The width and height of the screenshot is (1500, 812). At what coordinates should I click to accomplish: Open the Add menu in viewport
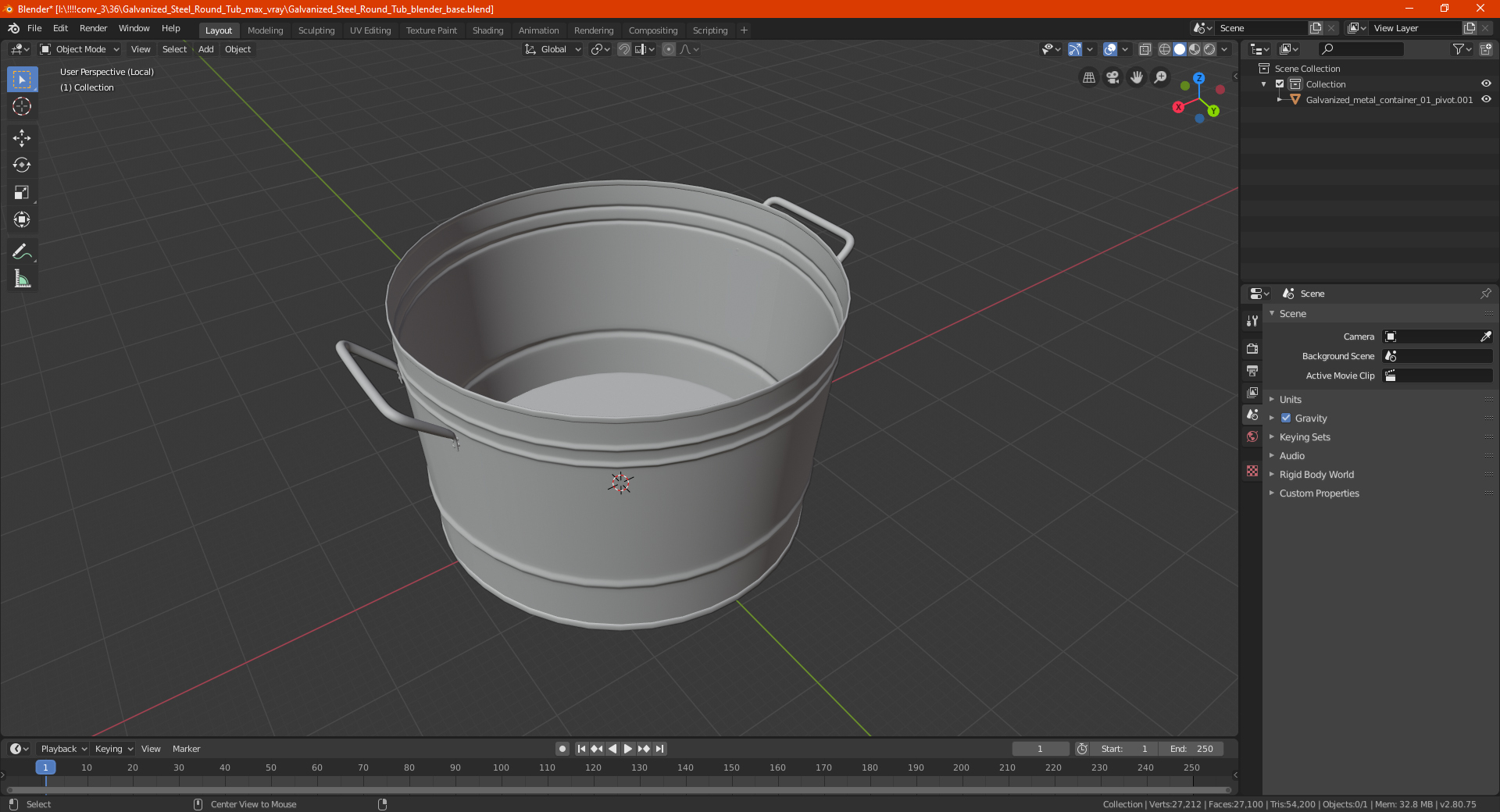click(x=205, y=49)
